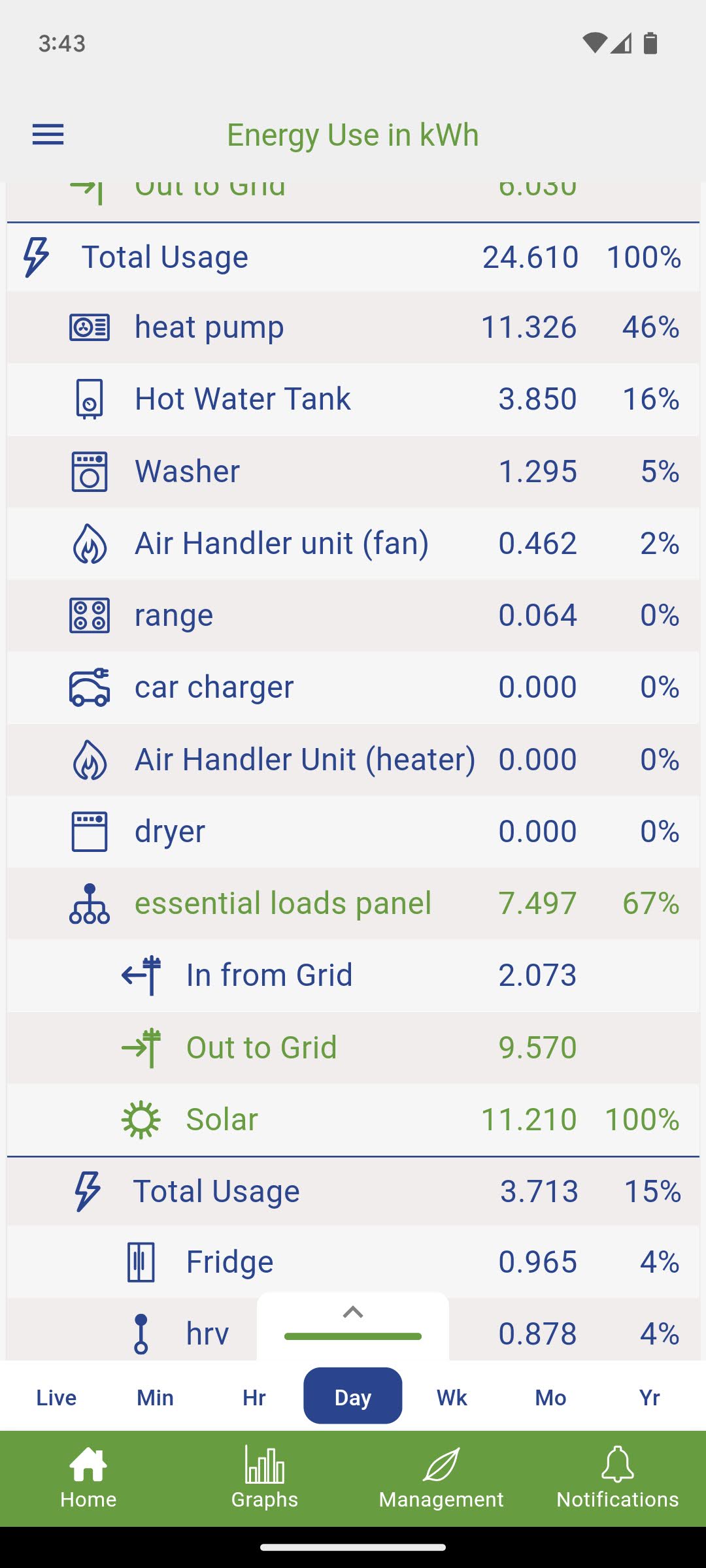Collapse the essential loads panel row
The width and height of the screenshot is (706, 1568).
pyautogui.click(x=282, y=904)
